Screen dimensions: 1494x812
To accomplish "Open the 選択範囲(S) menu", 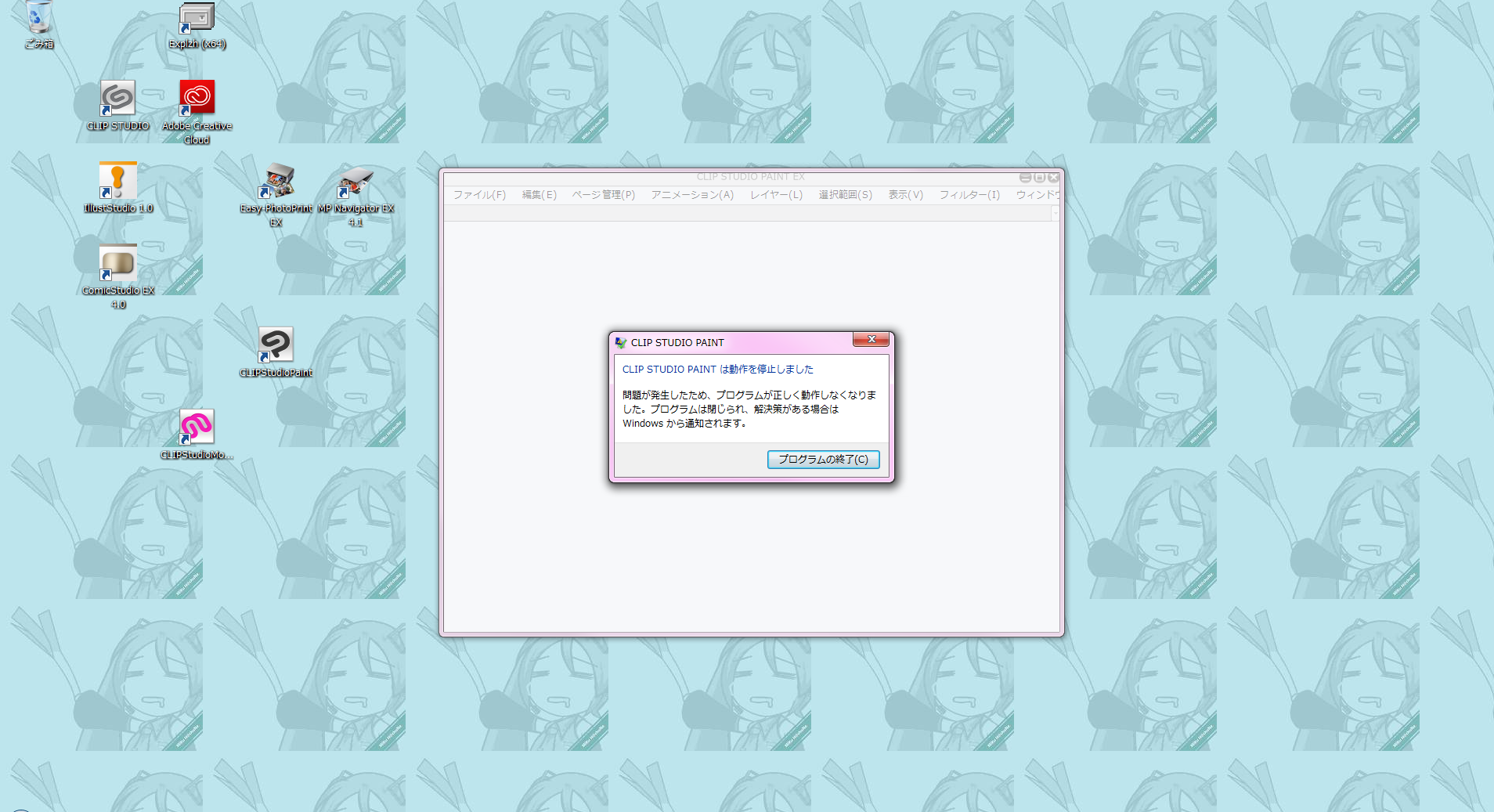I will [x=845, y=195].
